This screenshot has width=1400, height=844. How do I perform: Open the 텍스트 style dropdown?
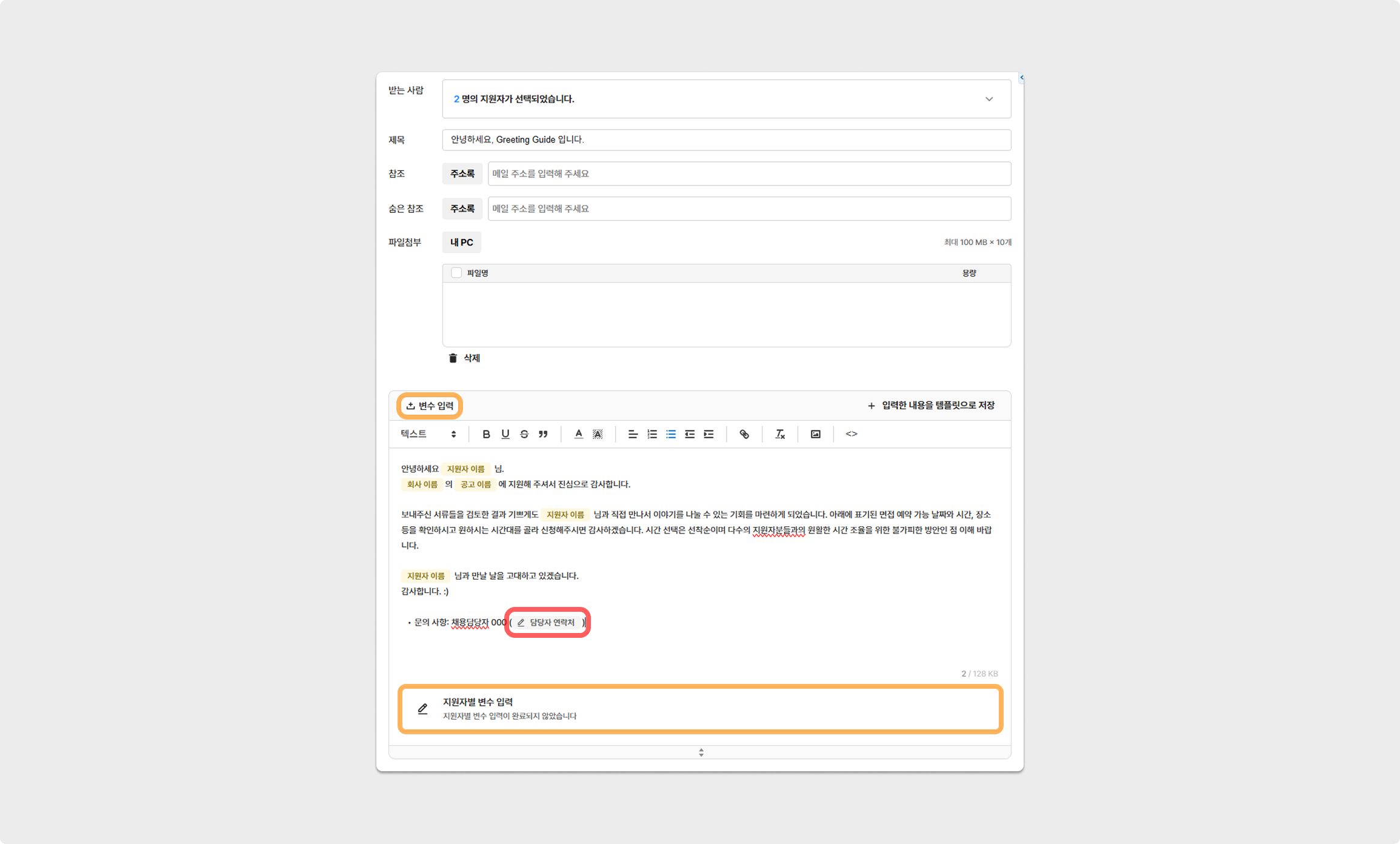click(x=428, y=434)
